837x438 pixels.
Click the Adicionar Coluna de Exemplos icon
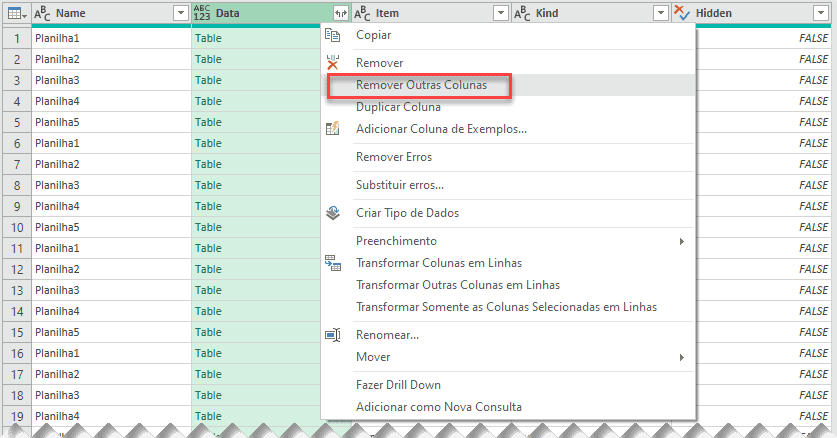(x=333, y=129)
